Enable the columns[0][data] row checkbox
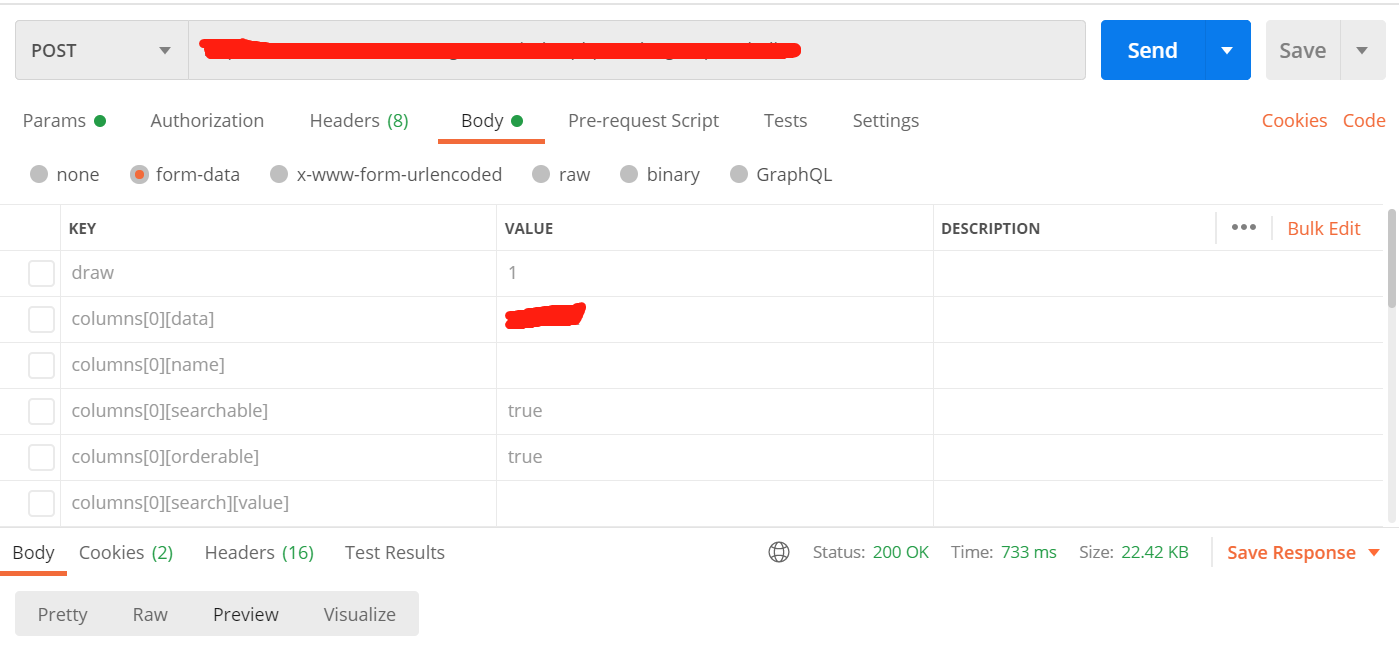 pyautogui.click(x=41, y=319)
